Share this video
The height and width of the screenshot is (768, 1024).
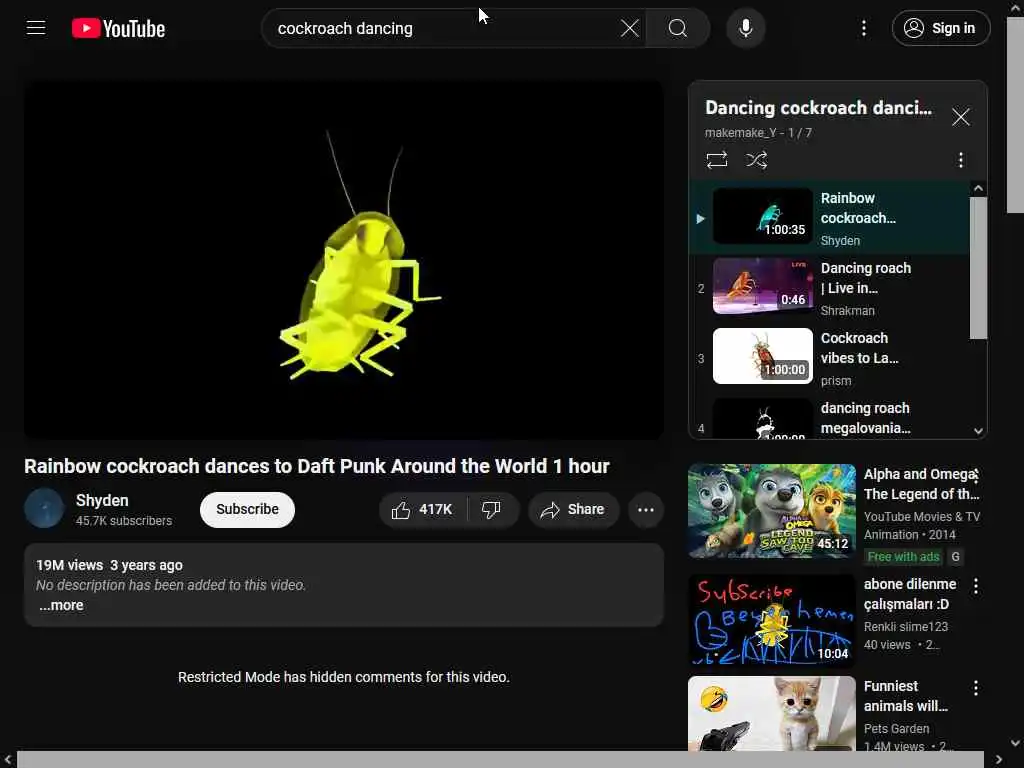pyautogui.click(x=573, y=509)
